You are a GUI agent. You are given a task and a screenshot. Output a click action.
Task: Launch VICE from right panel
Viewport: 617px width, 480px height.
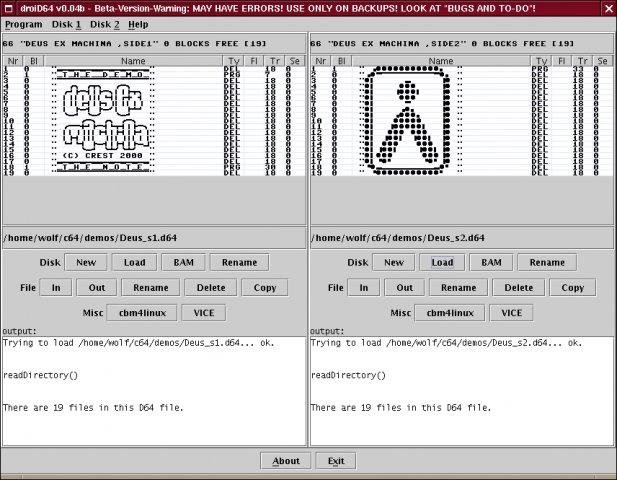(512, 313)
